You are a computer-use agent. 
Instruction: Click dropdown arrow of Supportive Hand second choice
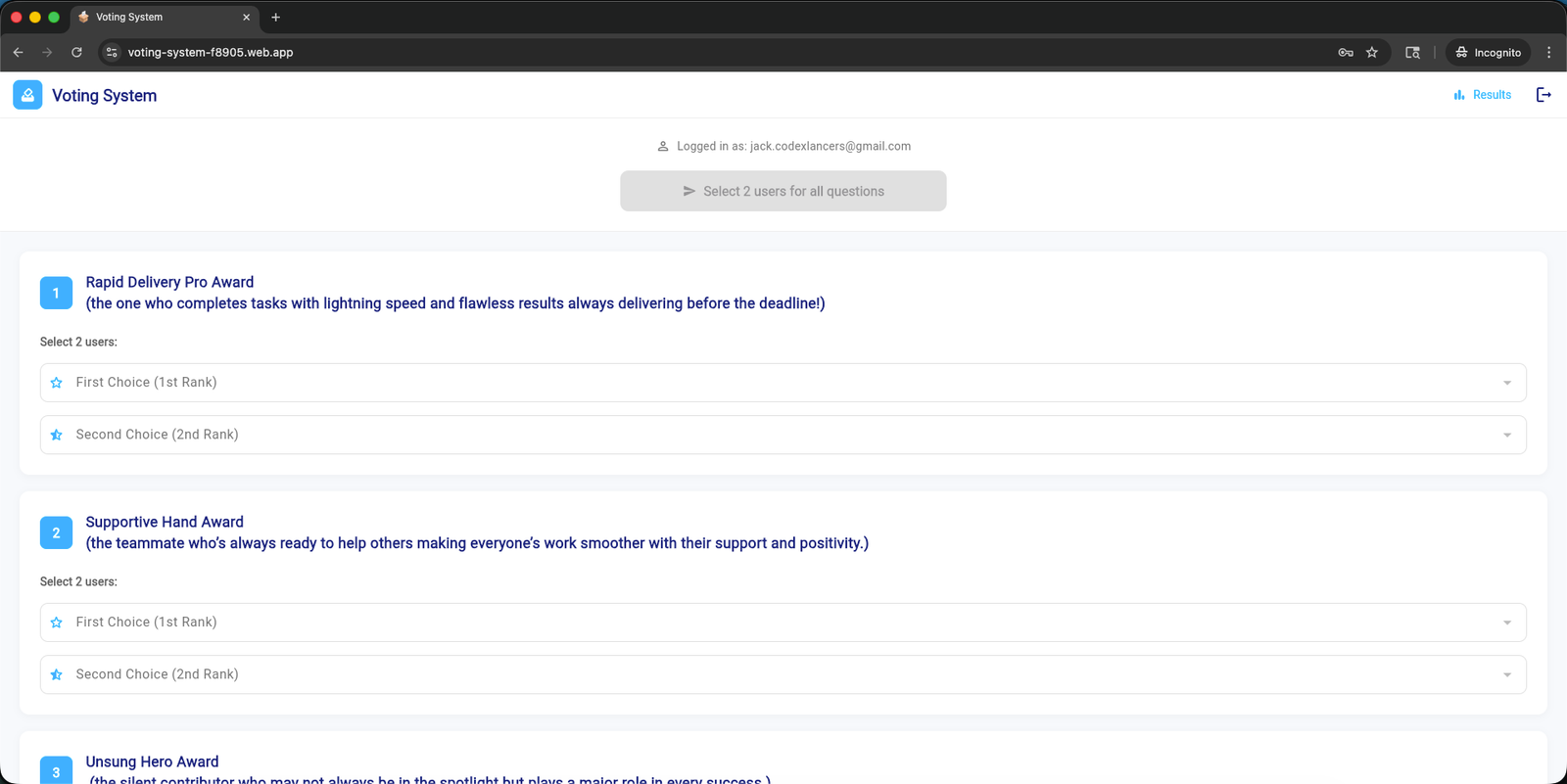click(x=1507, y=674)
